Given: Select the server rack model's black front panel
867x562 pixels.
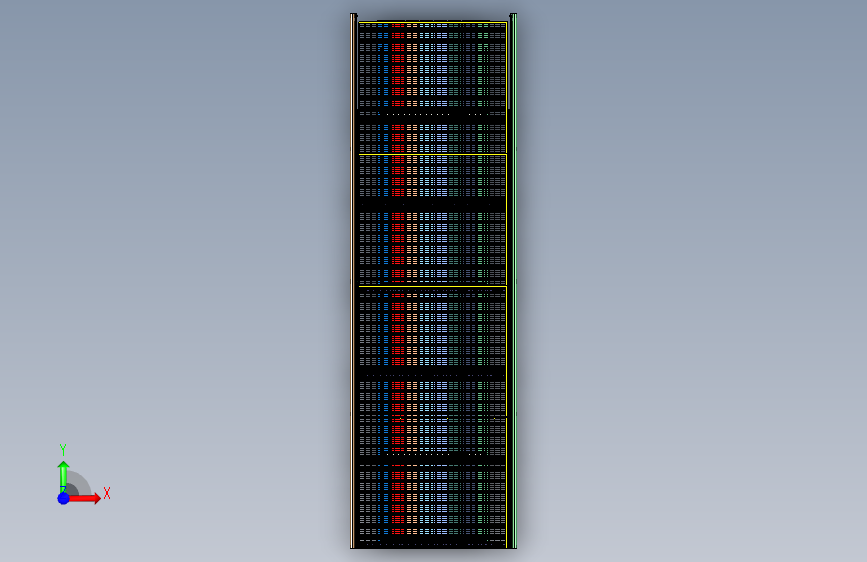Looking at the screenshot, I should pyautogui.click(x=432, y=284).
